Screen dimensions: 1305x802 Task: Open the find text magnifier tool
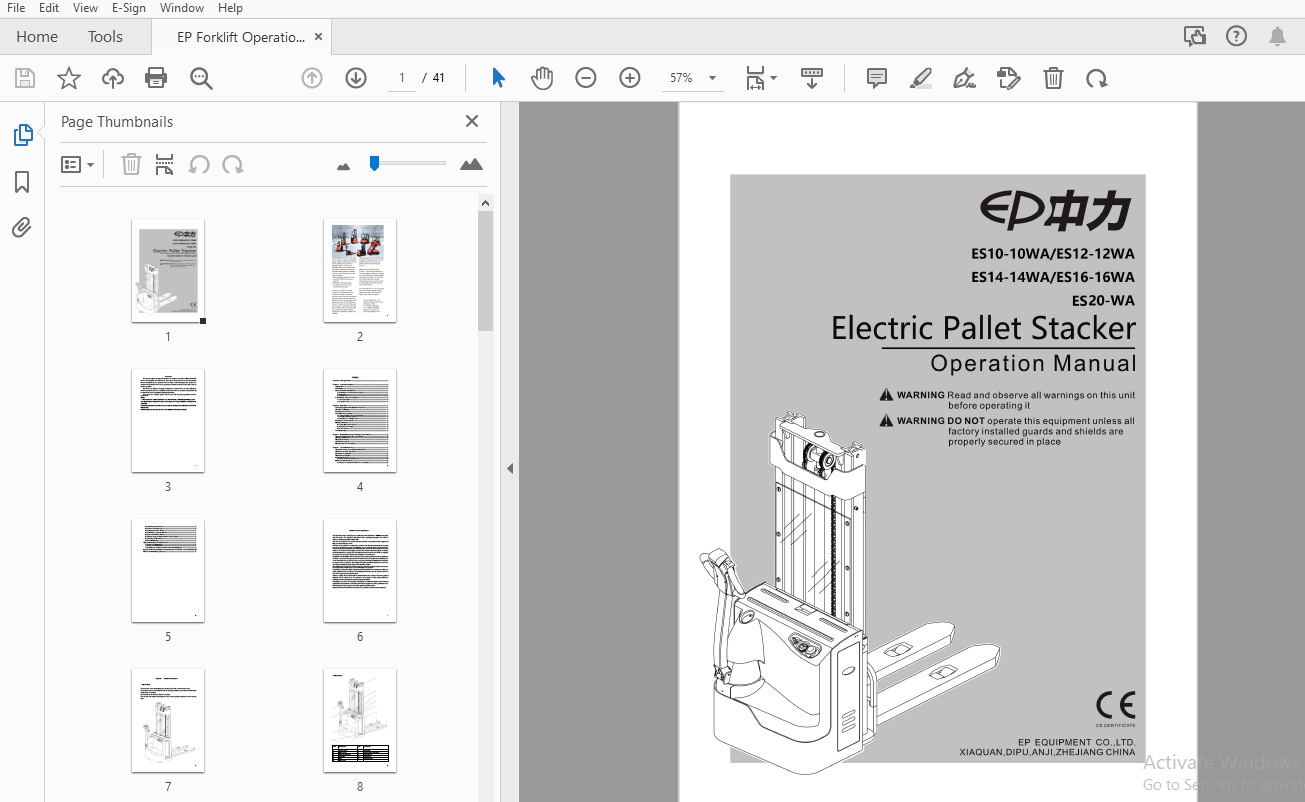click(x=201, y=78)
